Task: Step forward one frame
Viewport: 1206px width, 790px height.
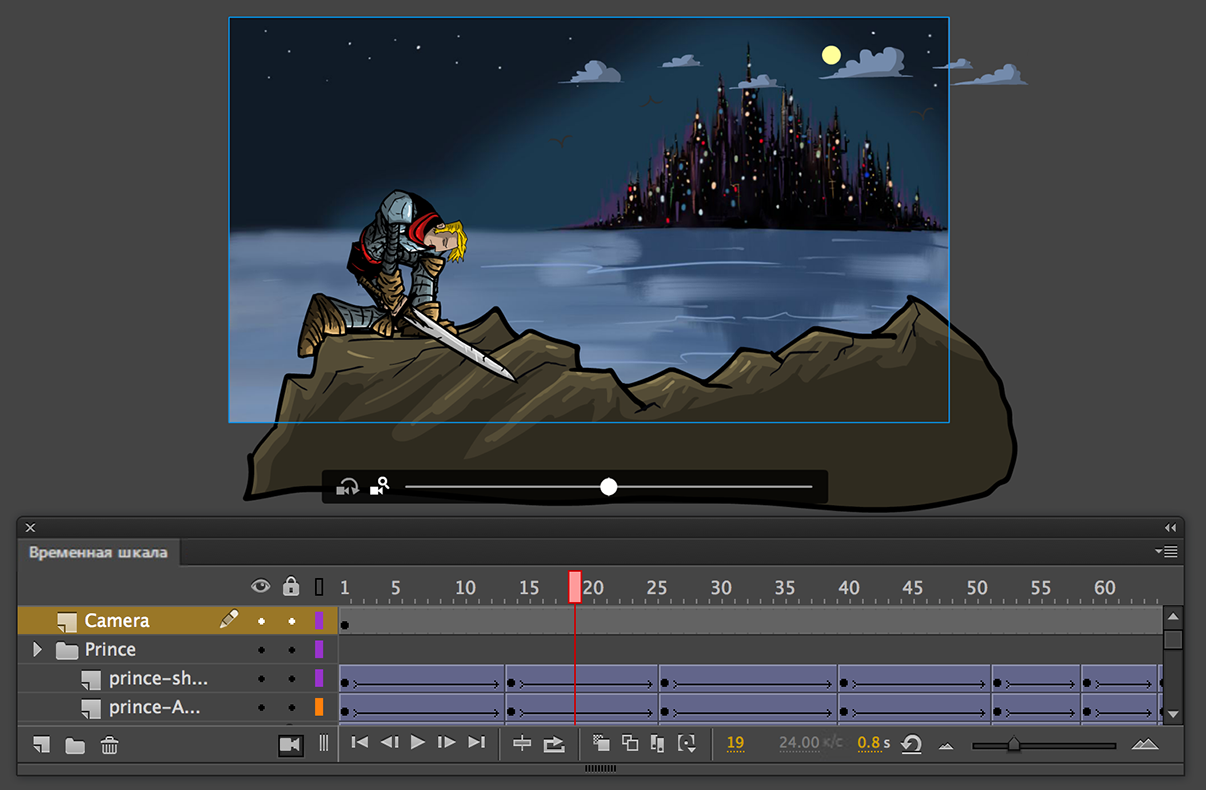Action: 447,742
